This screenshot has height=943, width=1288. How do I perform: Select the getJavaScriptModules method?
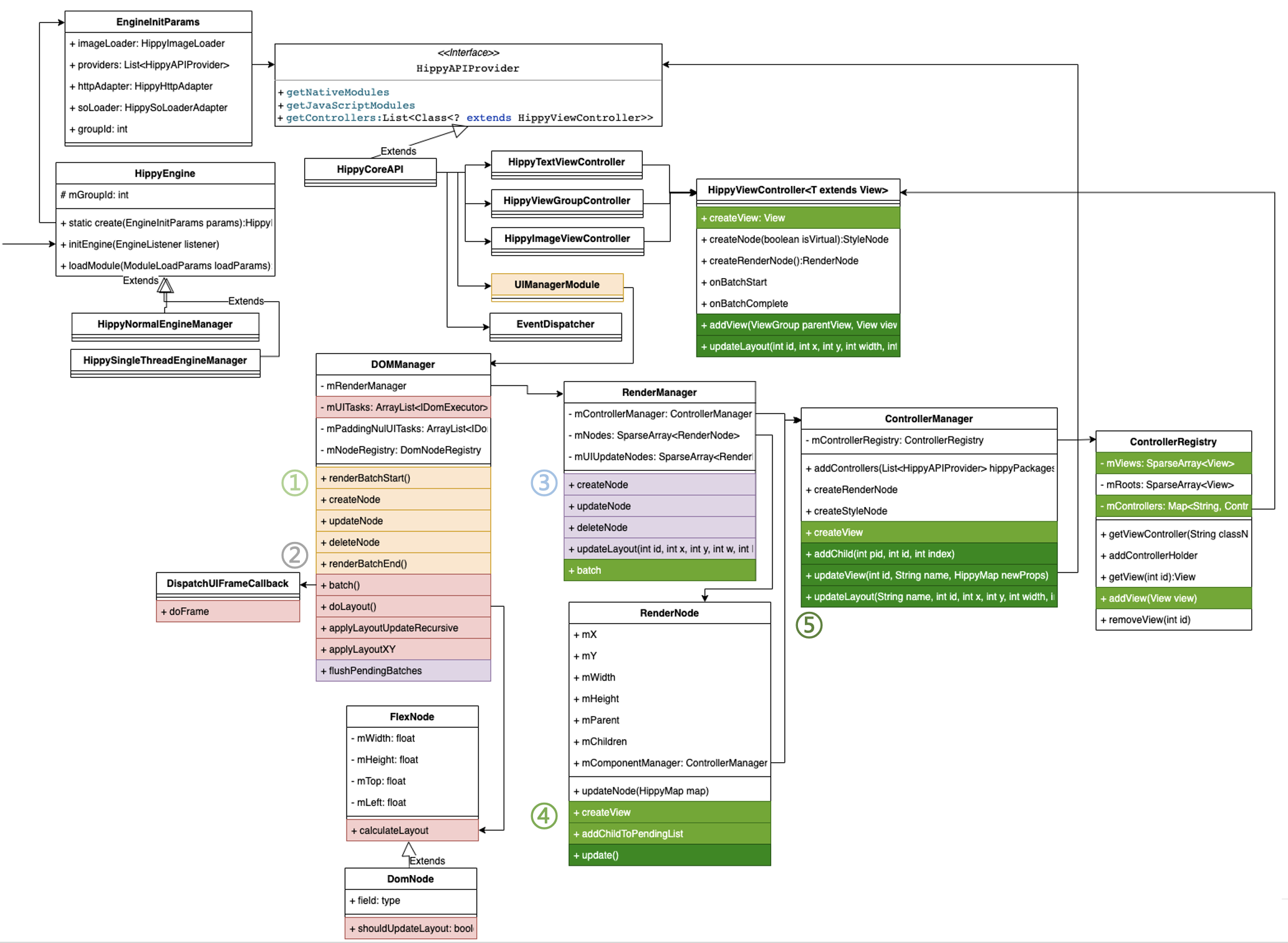tap(350, 105)
